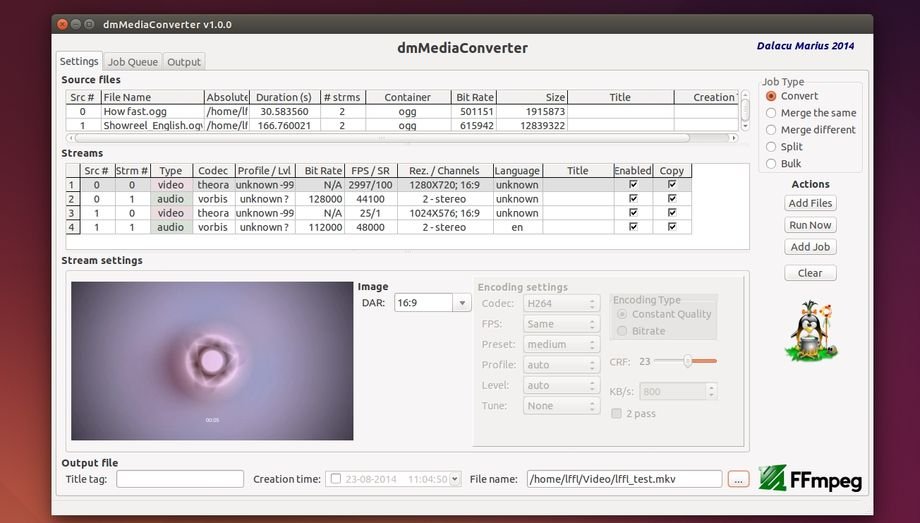
Task: Uncheck Copy for the vorbis stream in row 4
Action: [672, 227]
